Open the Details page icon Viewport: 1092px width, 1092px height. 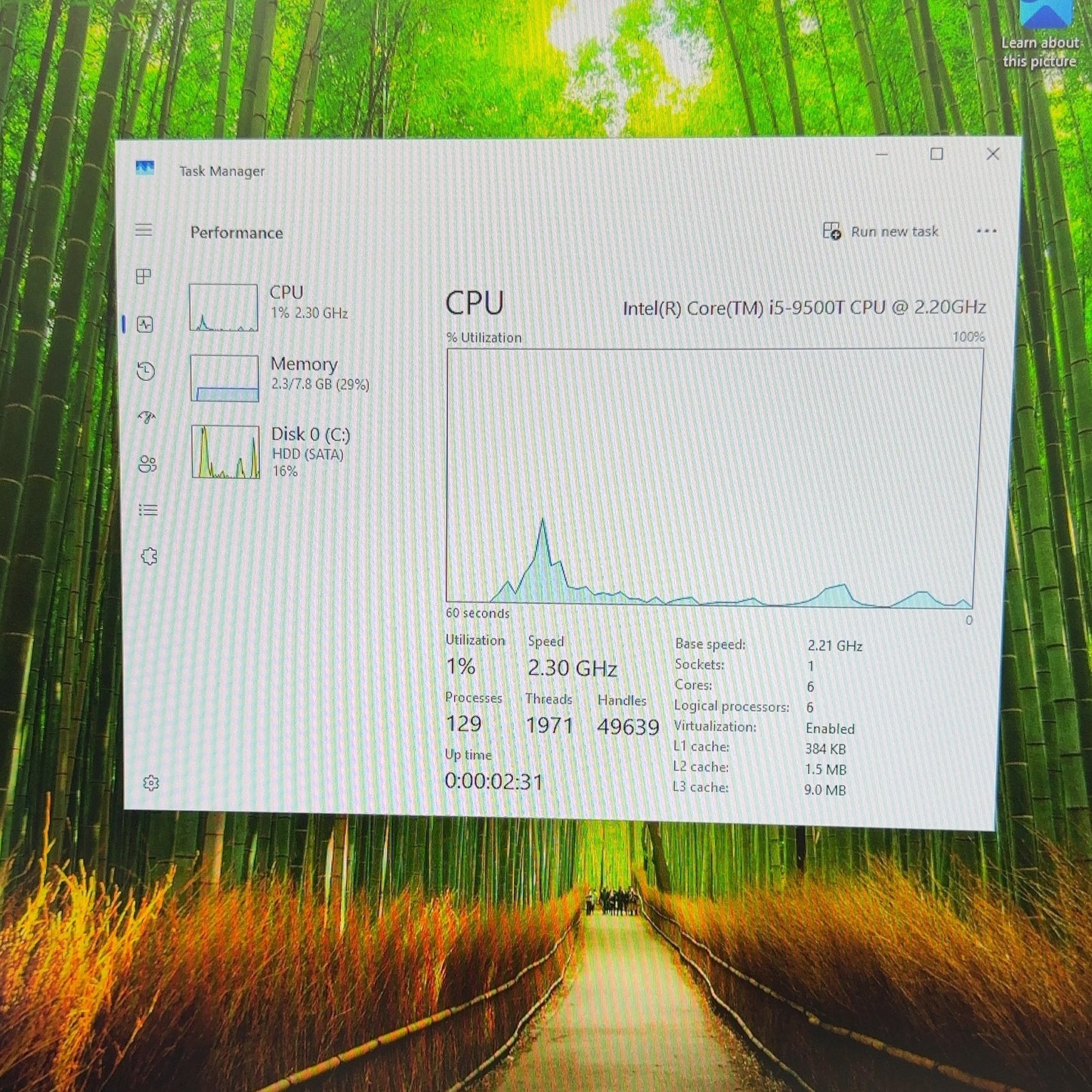coord(149,511)
